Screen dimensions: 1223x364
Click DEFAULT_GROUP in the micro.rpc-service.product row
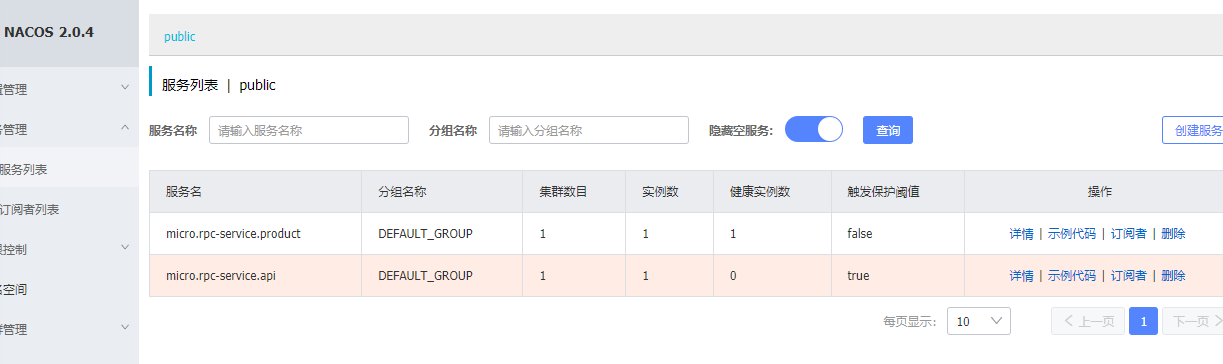(x=425, y=234)
